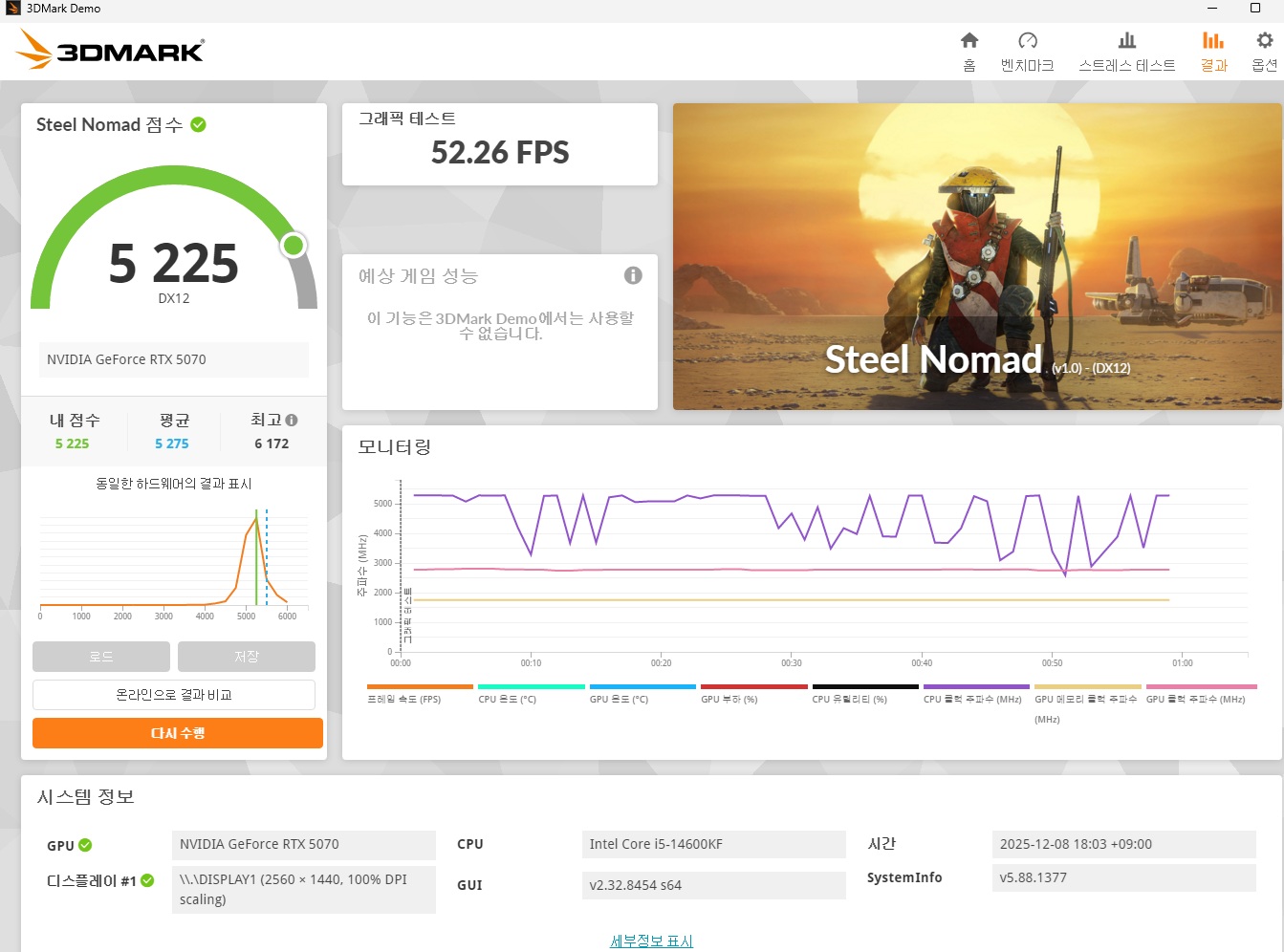Go to the Home (홈) tab icon
This screenshot has height=952, width=1284.
[968, 40]
